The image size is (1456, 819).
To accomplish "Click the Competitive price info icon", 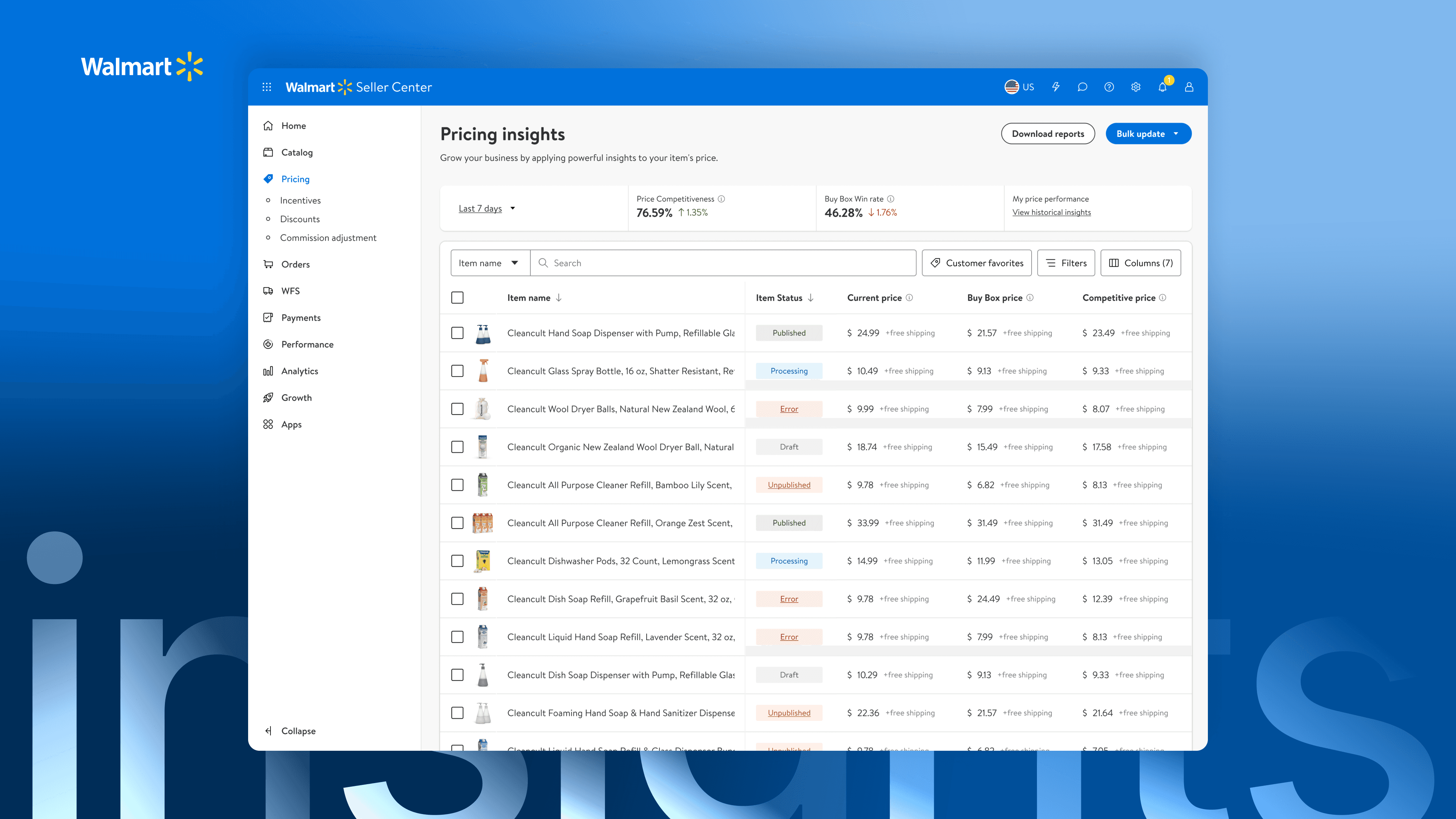I will 1163,298.
